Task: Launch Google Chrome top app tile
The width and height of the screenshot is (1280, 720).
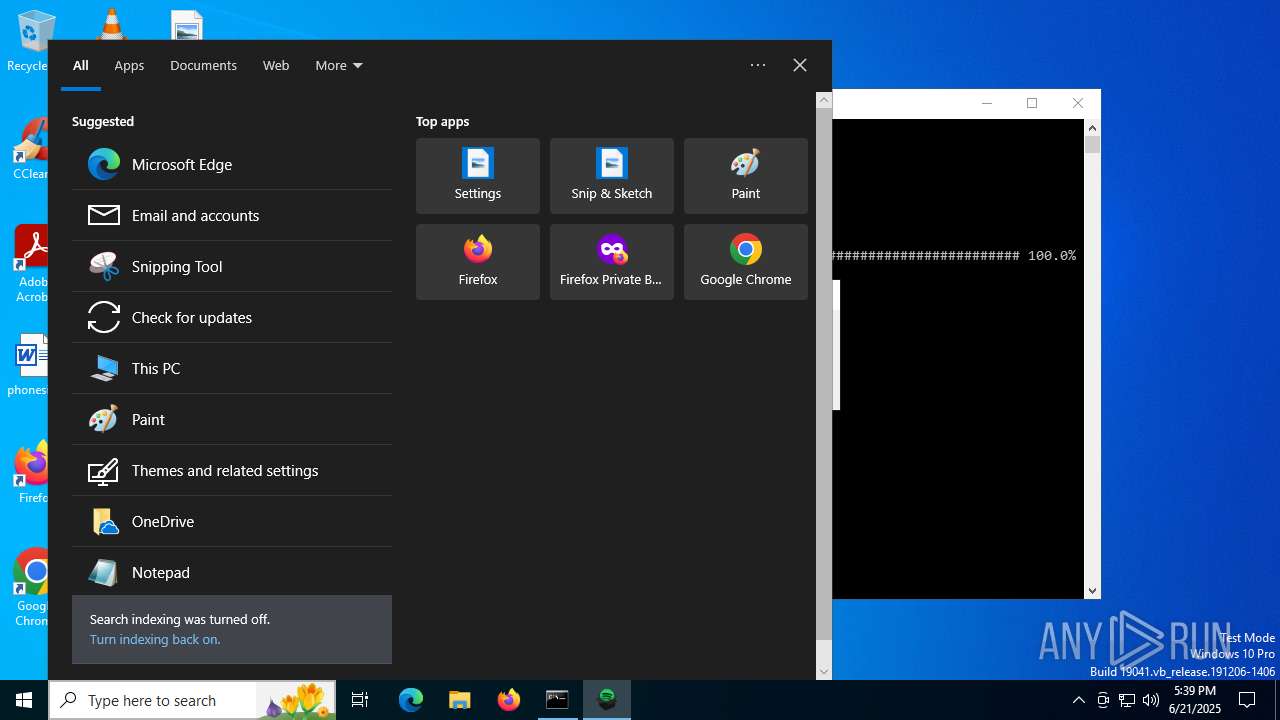Action: coord(746,262)
